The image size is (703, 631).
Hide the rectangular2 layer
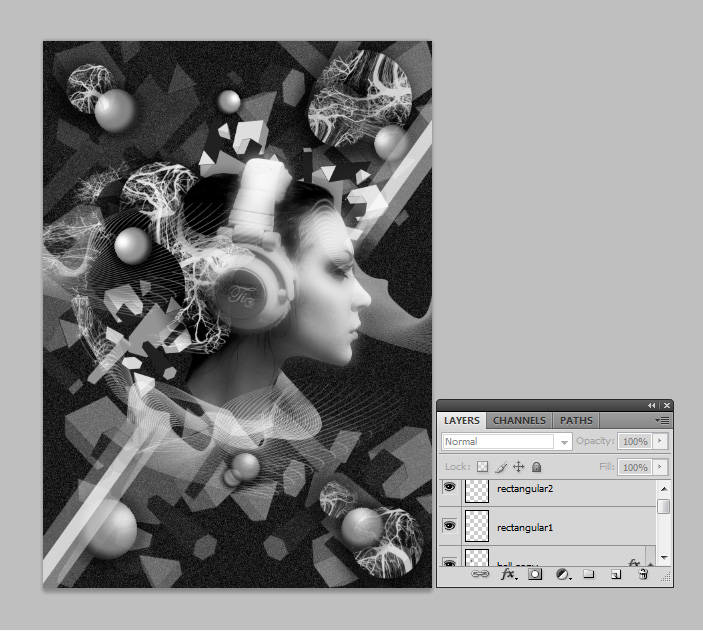point(450,488)
